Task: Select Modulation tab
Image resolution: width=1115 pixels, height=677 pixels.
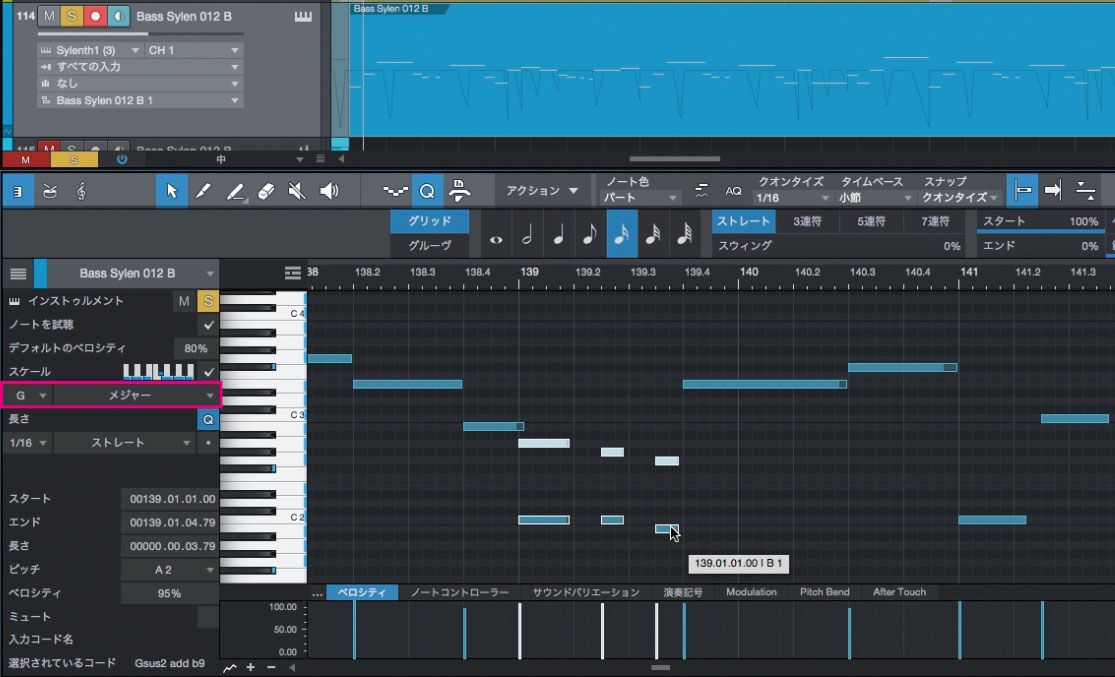Action: pos(751,592)
